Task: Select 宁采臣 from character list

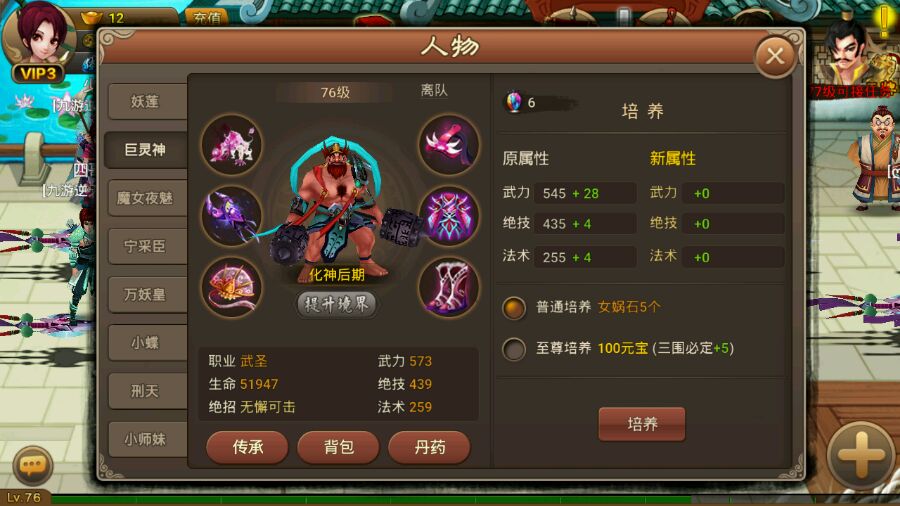Action: tap(147, 246)
